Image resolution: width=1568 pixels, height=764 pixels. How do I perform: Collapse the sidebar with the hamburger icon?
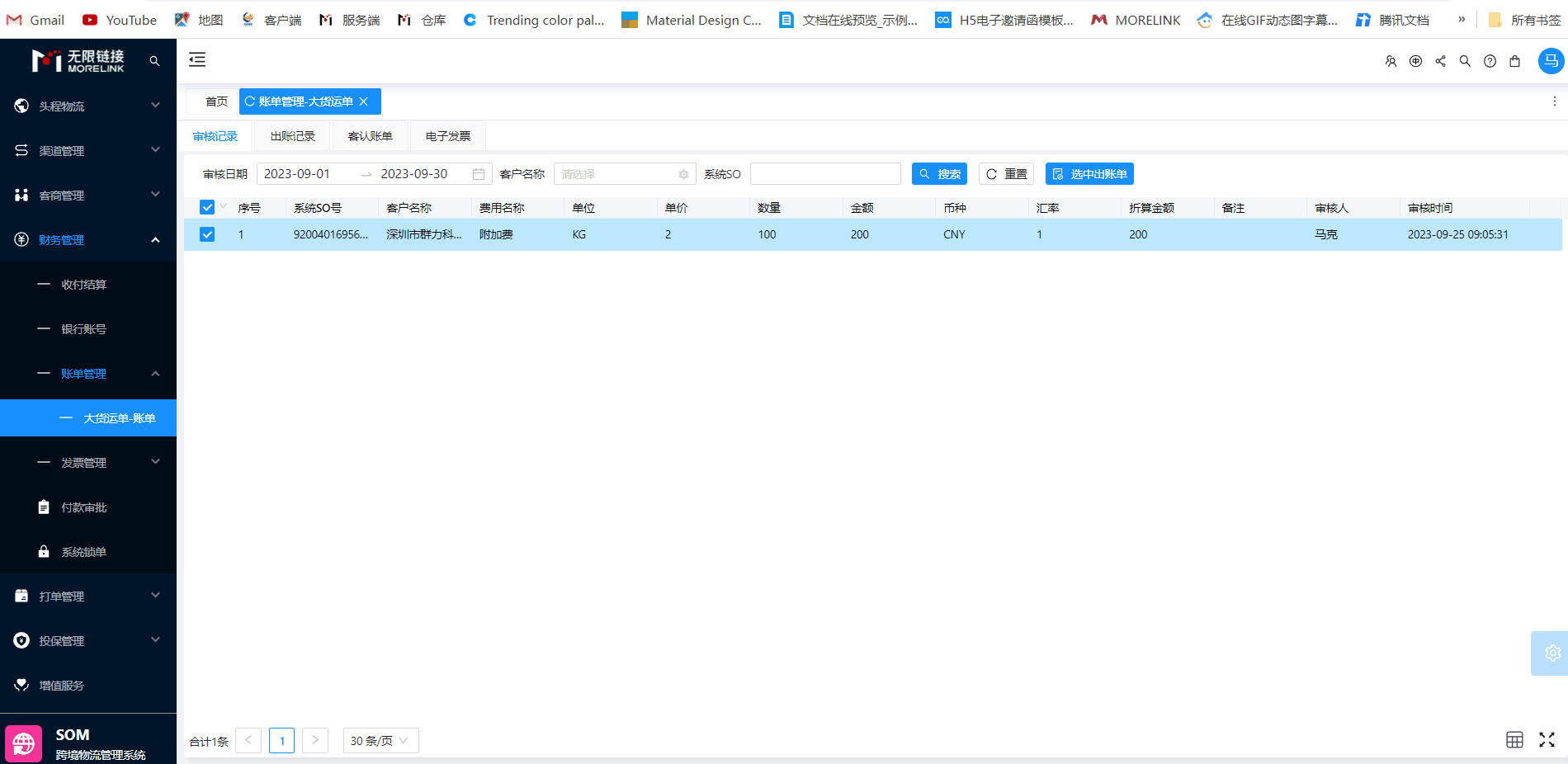(x=197, y=59)
